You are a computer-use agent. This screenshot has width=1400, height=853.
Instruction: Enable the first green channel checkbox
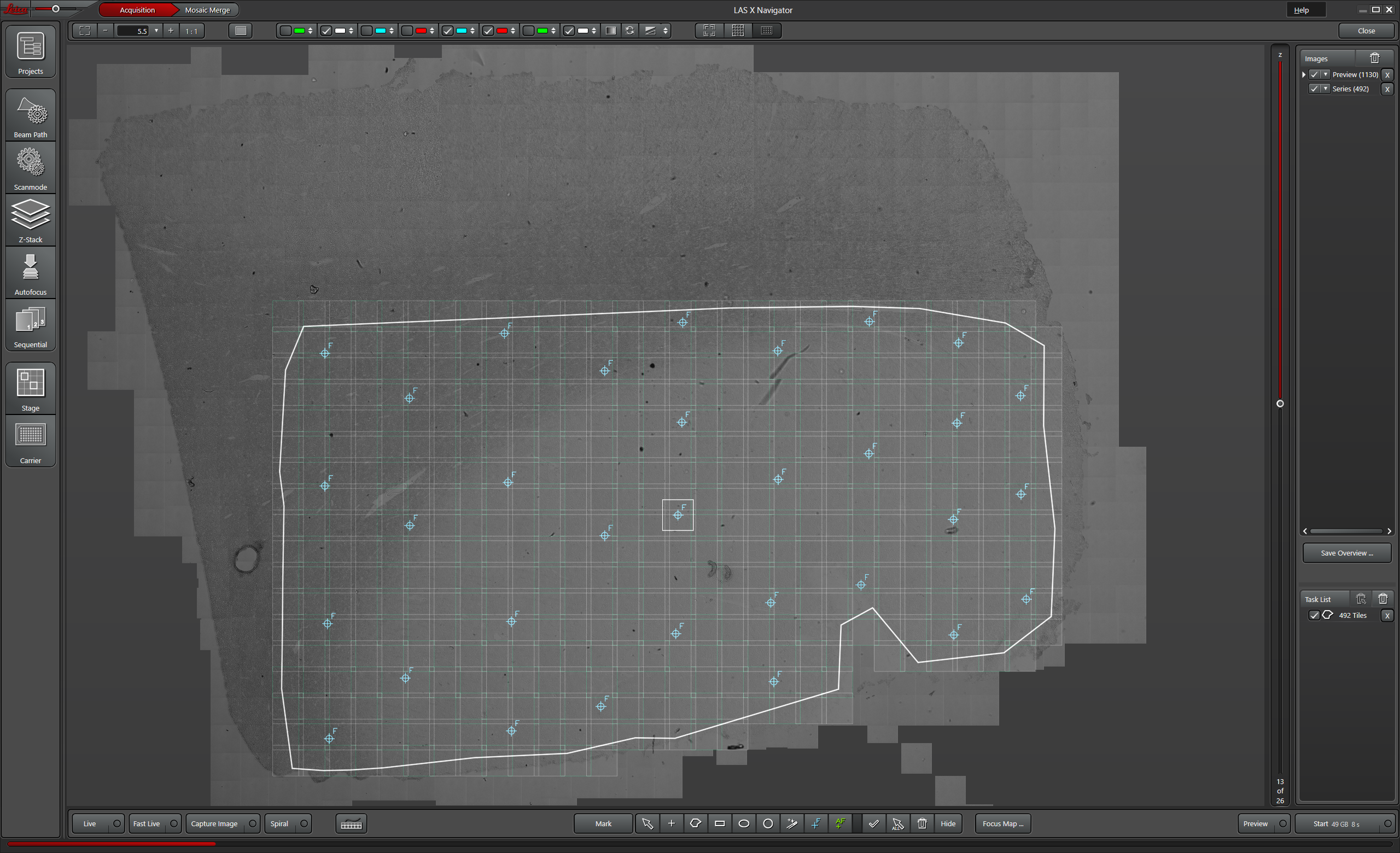pyautogui.click(x=286, y=31)
